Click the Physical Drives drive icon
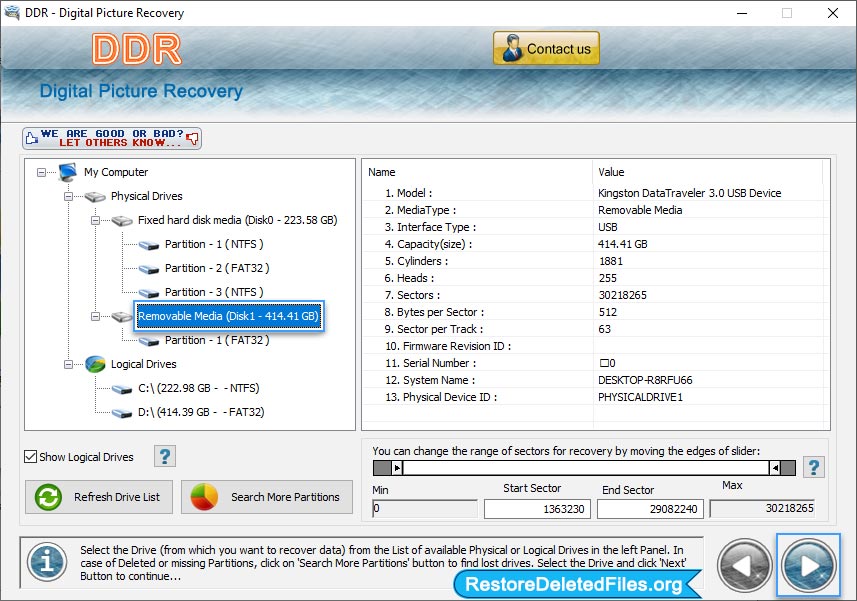Screen dimensions: 857x601 [x=95, y=197]
